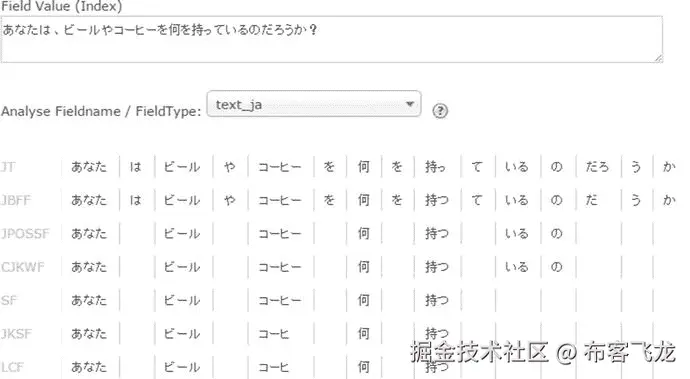The width and height of the screenshot is (690, 379).
Task: Select だろ token in JT row
Action: point(597,167)
